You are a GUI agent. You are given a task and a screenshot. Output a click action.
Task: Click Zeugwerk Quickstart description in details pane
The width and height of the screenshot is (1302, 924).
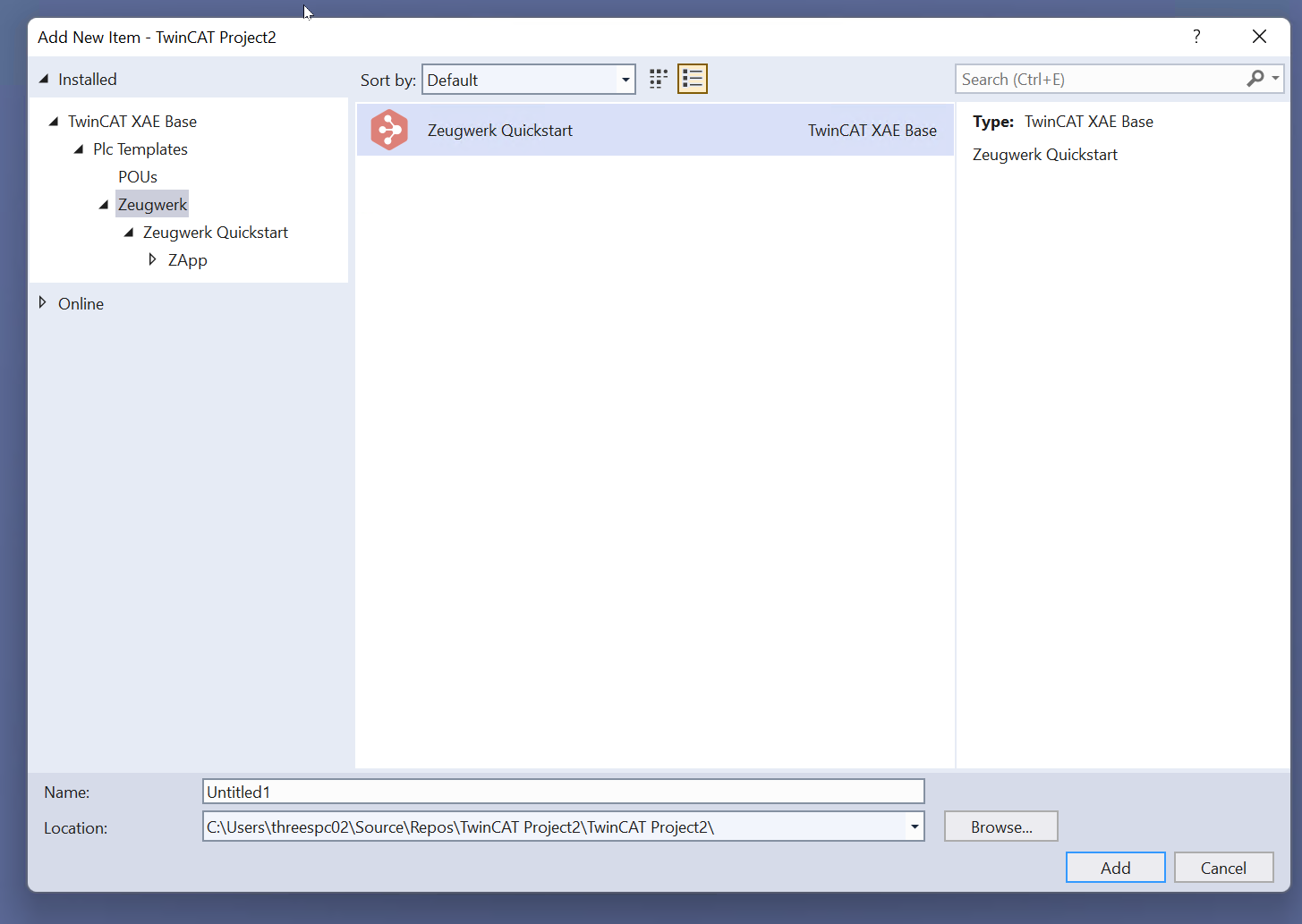click(1045, 154)
